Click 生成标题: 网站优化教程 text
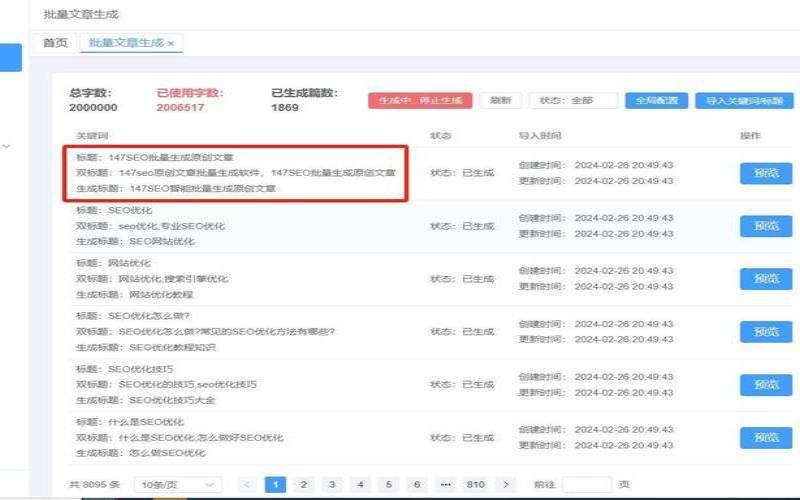800x500 pixels. [x=135, y=294]
